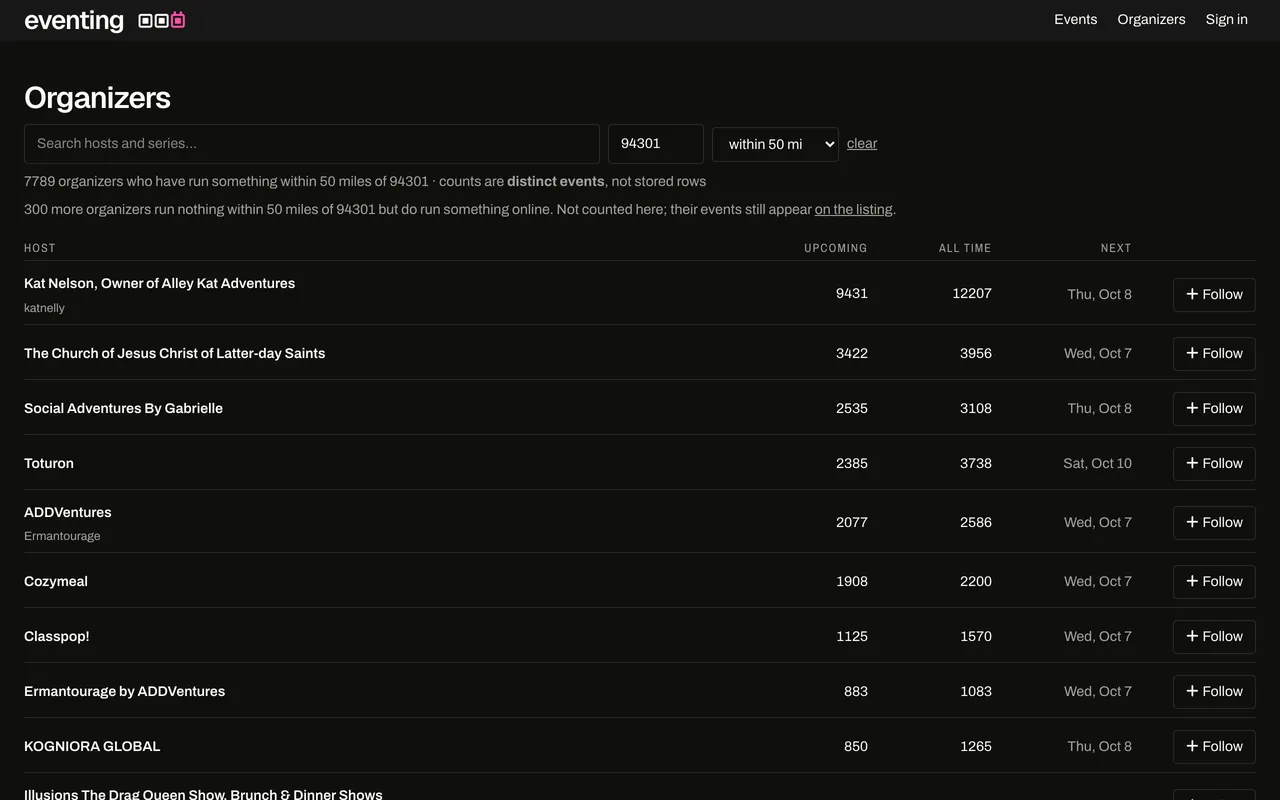Follow The Church of Jesus Christ organizer
Image resolution: width=1280 pixels, height=800 pixels.
(x=1214, y=353)
